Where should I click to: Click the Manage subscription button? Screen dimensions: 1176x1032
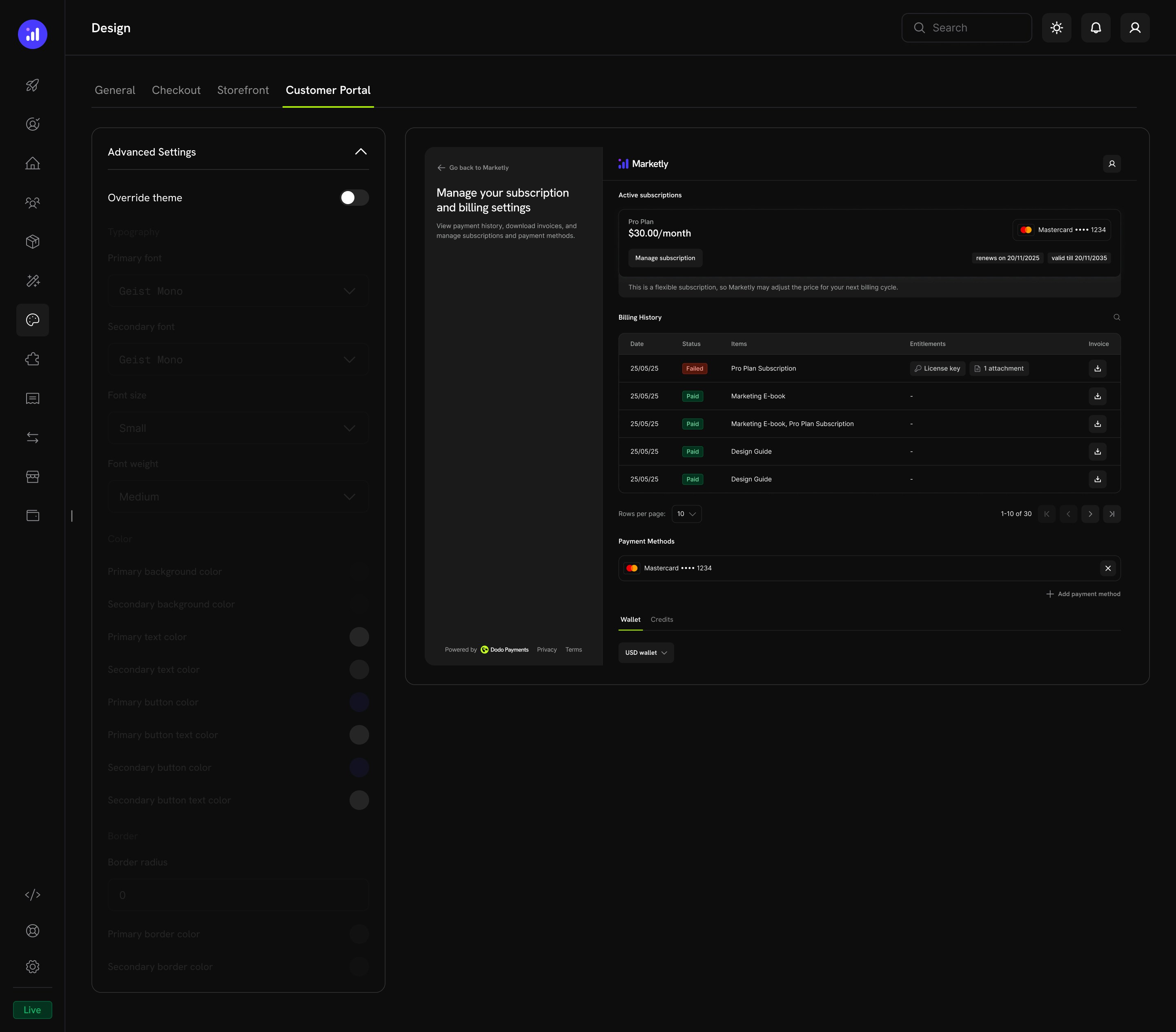pyautogui.click(x=665, y=258)
